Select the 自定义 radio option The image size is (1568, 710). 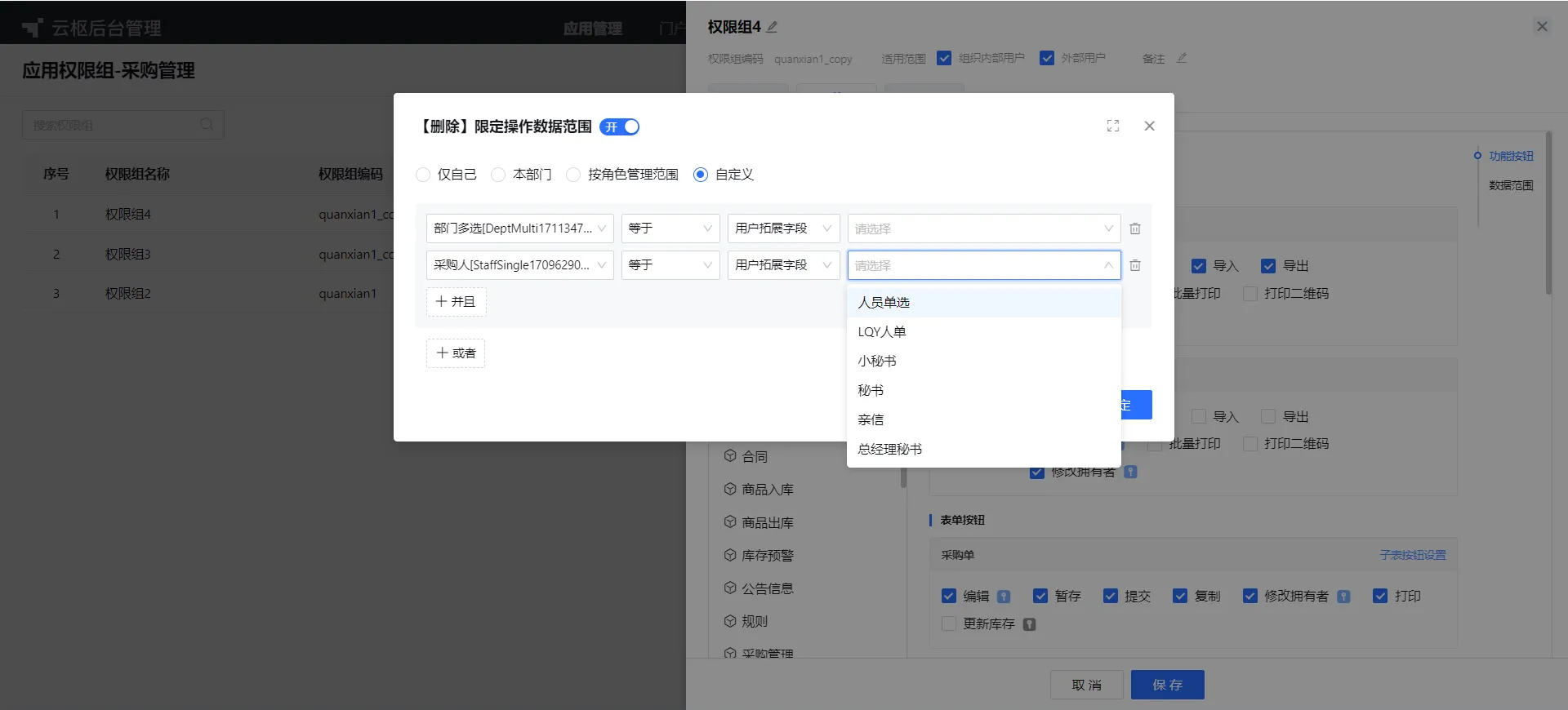[x=701, y=175]
